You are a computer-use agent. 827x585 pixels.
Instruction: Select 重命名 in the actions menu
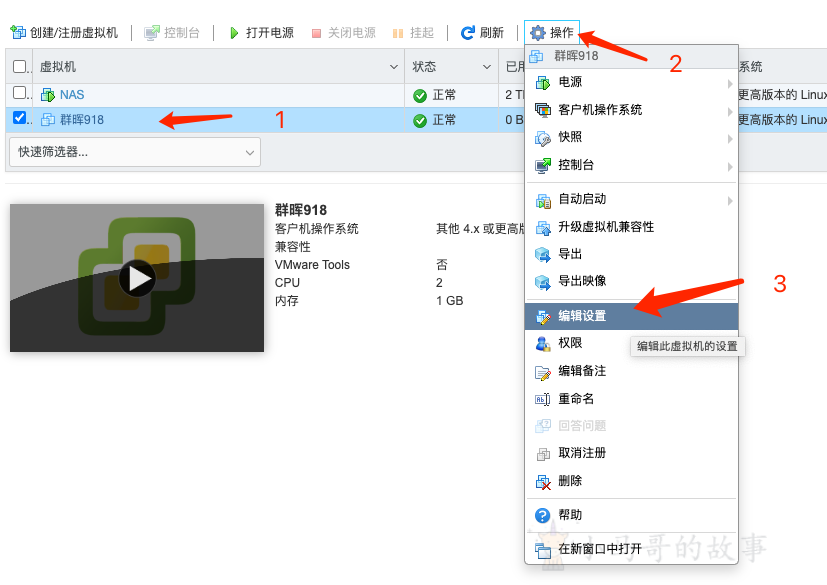click(x=631, y=399)
